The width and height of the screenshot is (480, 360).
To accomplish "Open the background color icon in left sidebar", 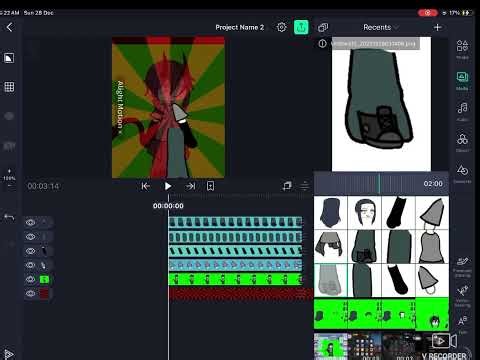I will point(9,58).
